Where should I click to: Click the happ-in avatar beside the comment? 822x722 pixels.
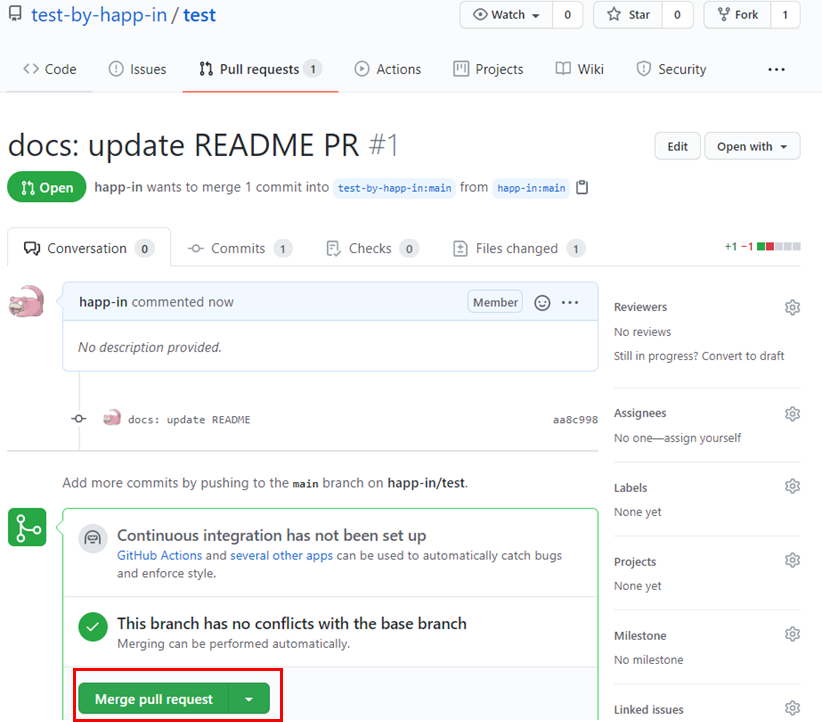point(27,301)
